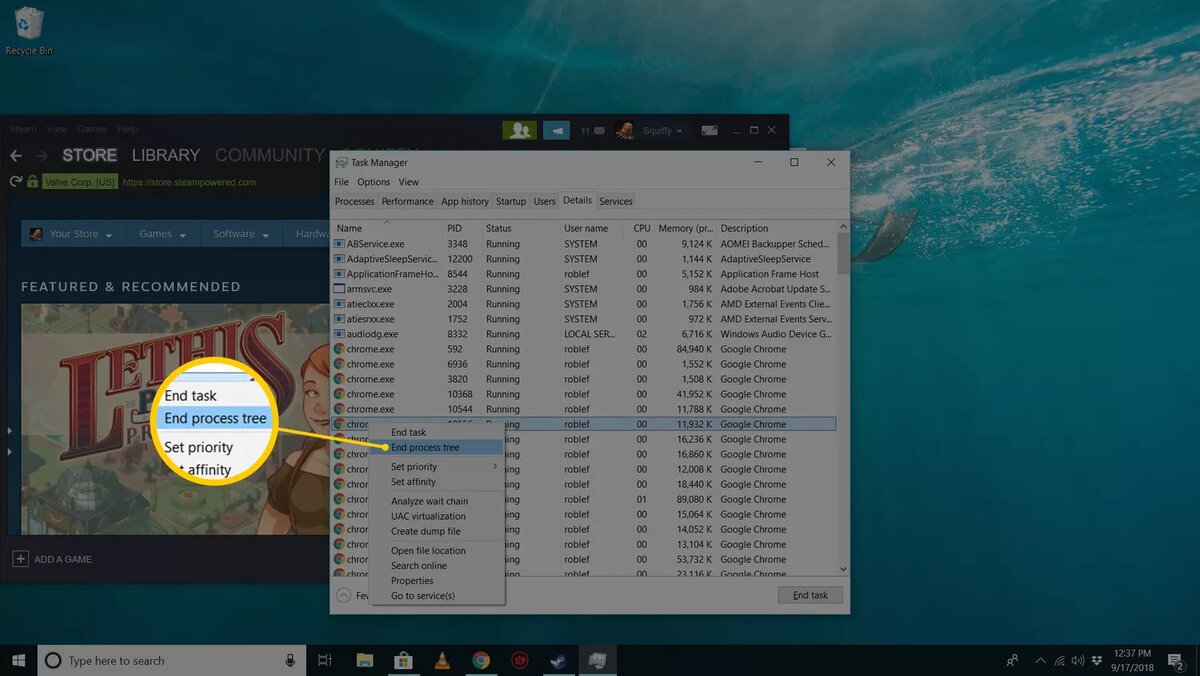Reload the Steam store page
The width and height of the screenshot is (1200, 676).
pos(15,182)
